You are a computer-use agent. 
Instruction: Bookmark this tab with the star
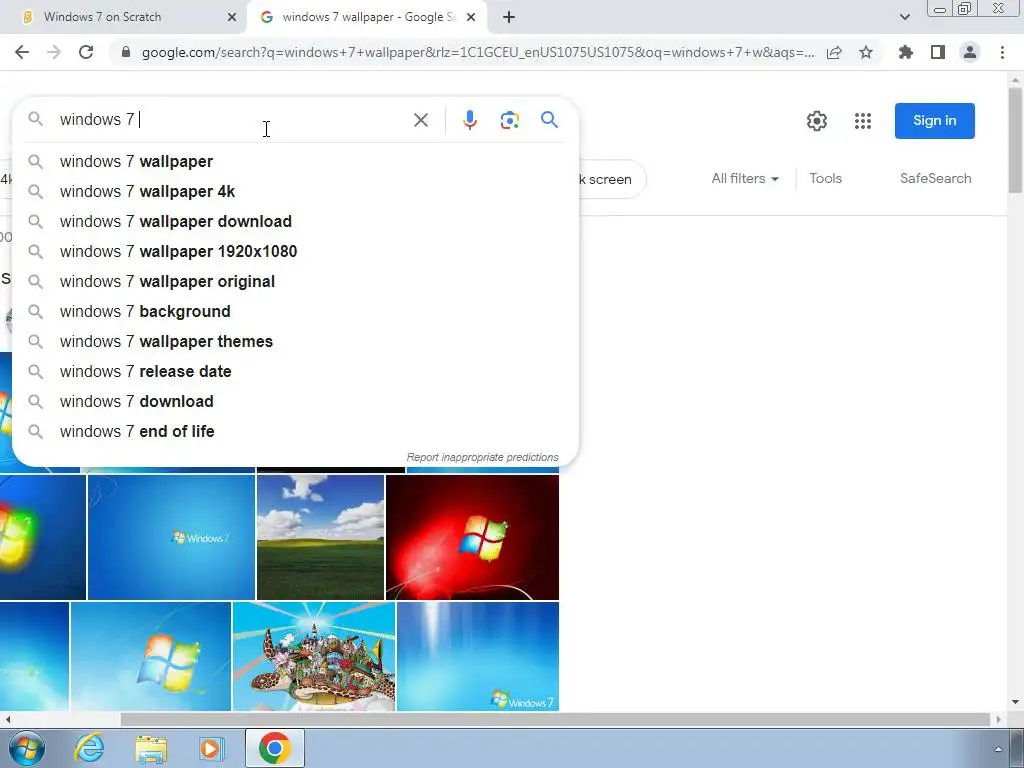tap(866, 52)
